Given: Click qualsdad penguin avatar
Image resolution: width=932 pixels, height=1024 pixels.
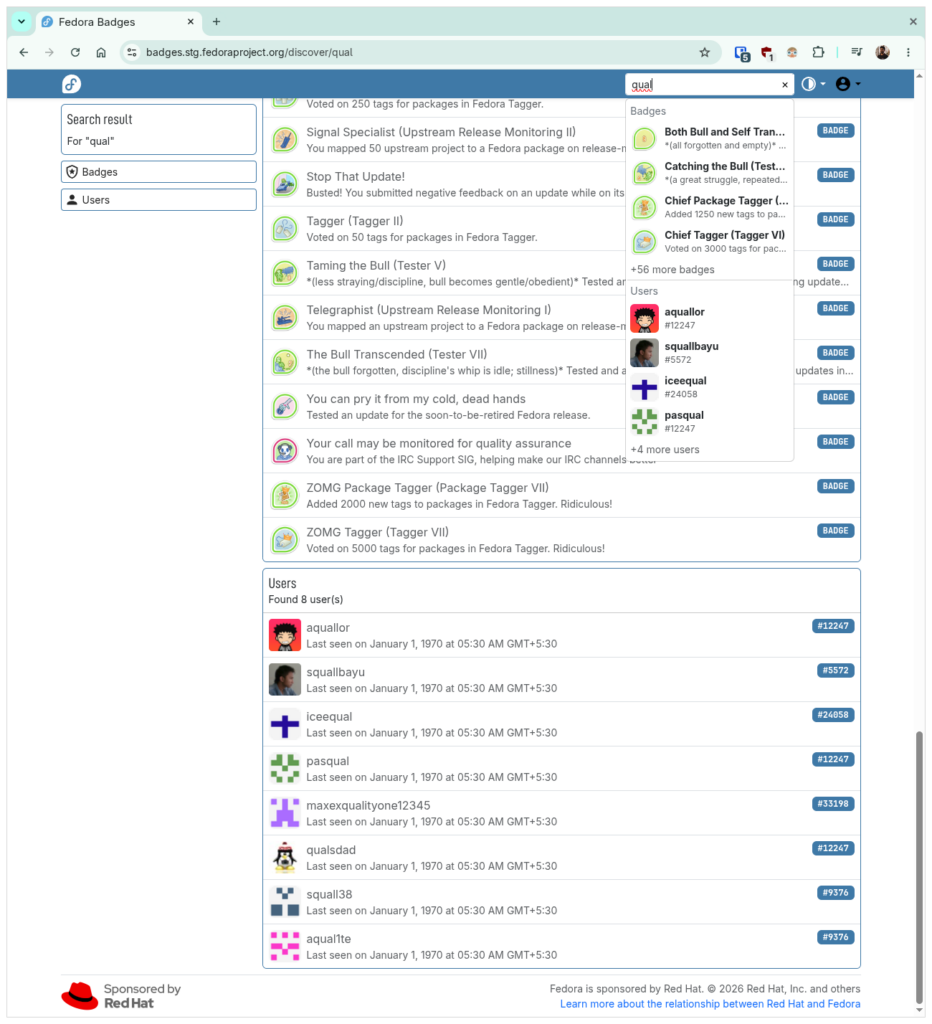Looking at the screenshot, I should tap(285, 857).
